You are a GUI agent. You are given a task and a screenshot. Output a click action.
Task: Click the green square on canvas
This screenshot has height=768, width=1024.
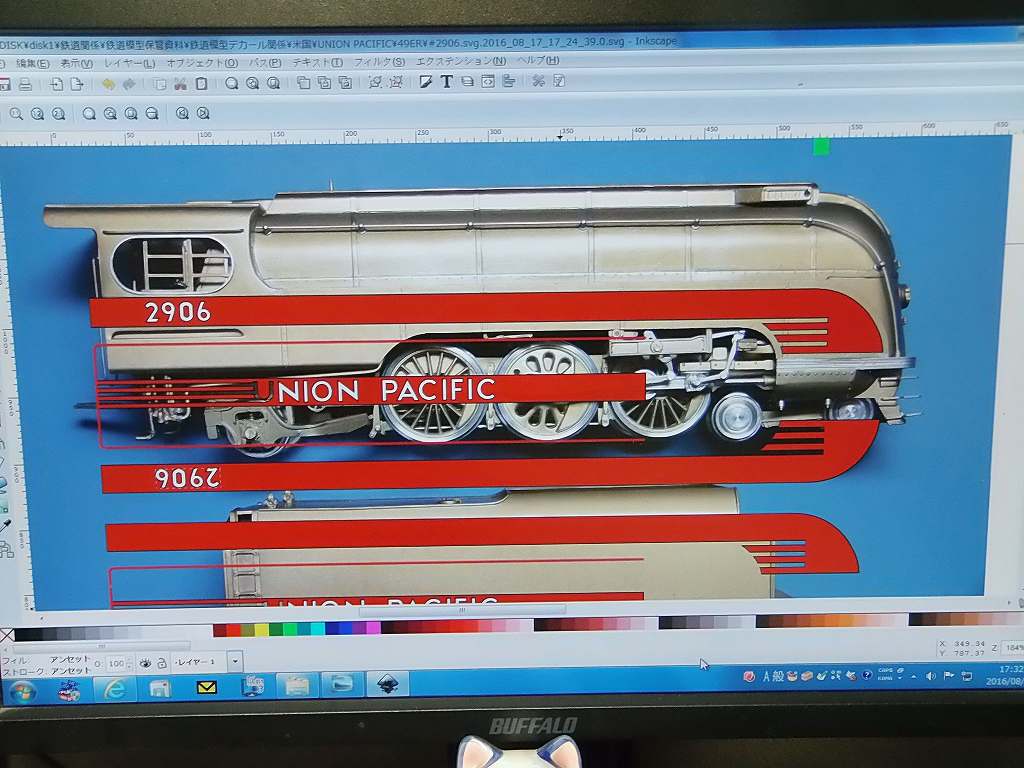pyautogui.click(x=822, y=147)
